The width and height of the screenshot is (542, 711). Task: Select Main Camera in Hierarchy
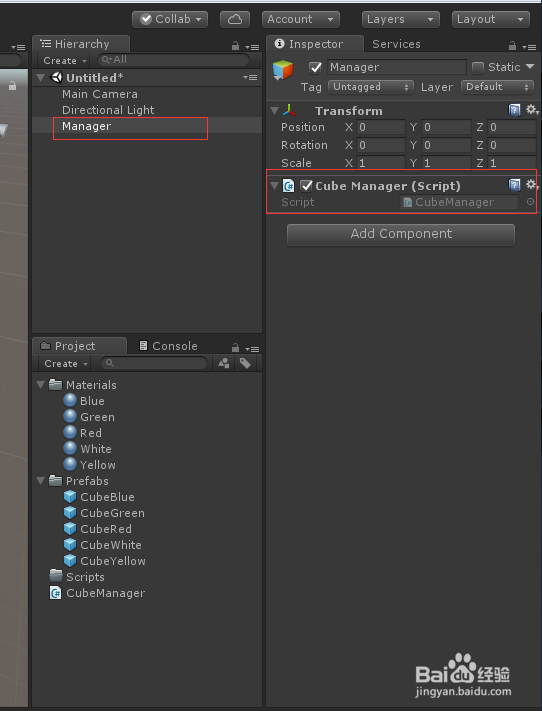(100, 94)
